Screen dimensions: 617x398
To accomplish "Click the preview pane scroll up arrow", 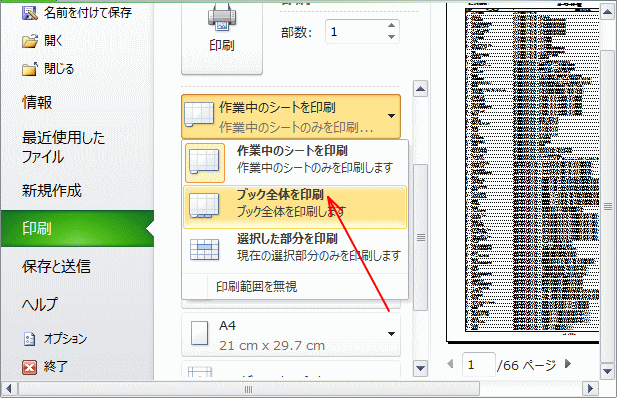I will click(x=607, y=11).
